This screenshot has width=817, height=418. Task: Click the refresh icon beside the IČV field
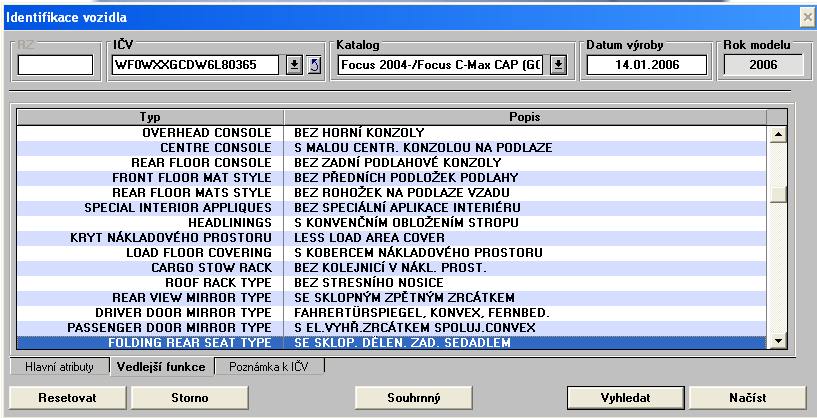click(311, 66)
